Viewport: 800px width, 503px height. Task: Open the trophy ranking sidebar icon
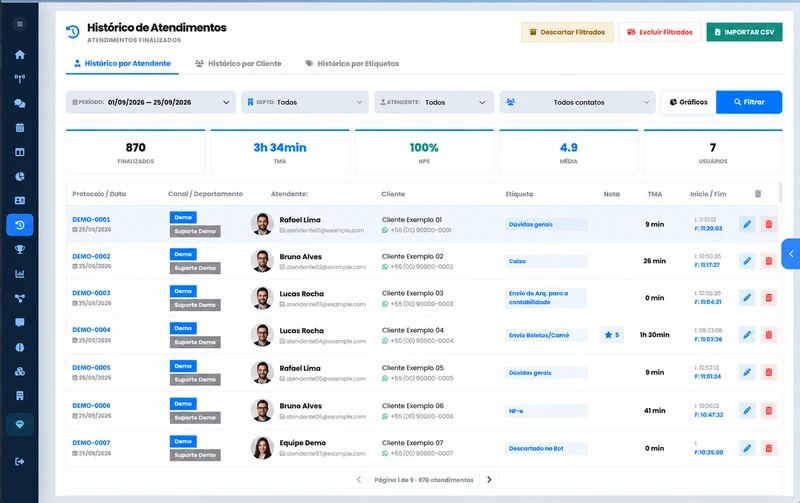coord(19,249)
